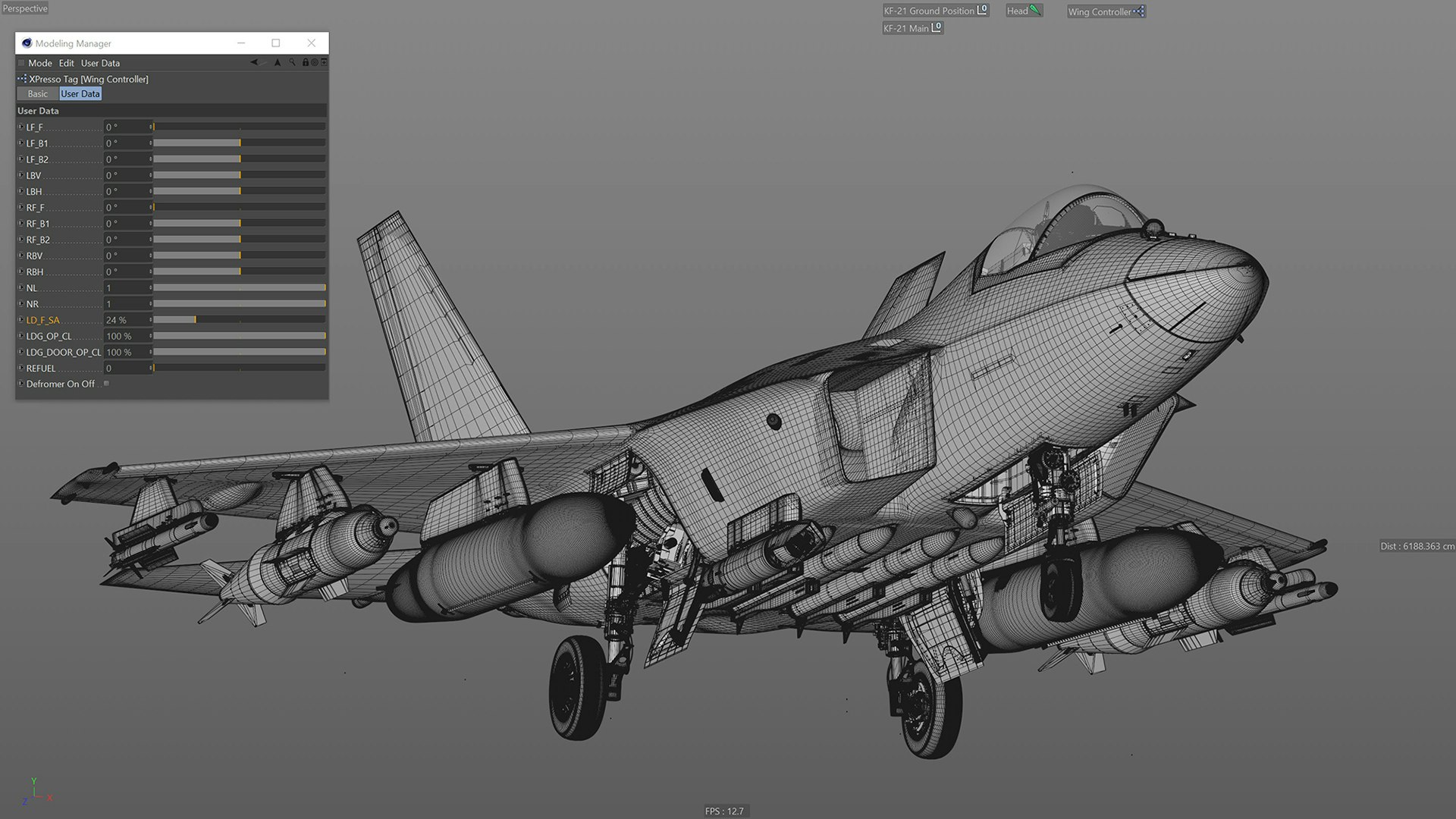
Task: Click the REFUEL value stepper arrows
Action: pyautogui.click(x=151, y=368)
